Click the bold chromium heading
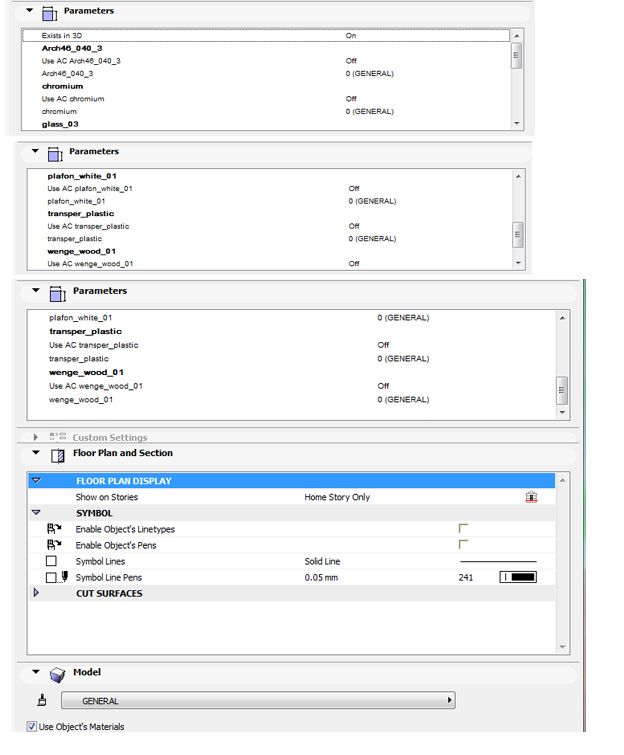 [x=62, y=86]
